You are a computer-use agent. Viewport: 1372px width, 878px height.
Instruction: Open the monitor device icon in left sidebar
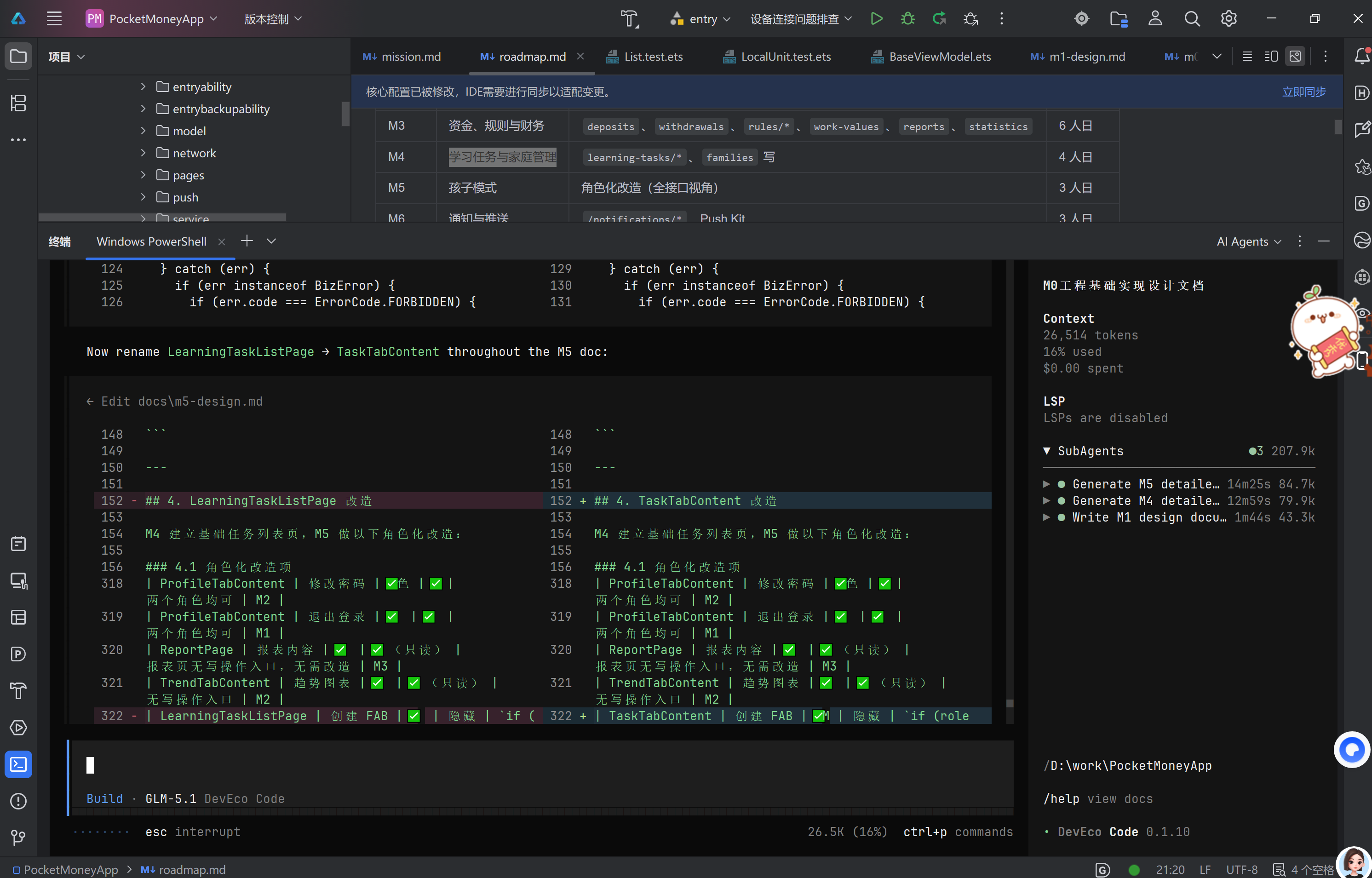(18, 580)
